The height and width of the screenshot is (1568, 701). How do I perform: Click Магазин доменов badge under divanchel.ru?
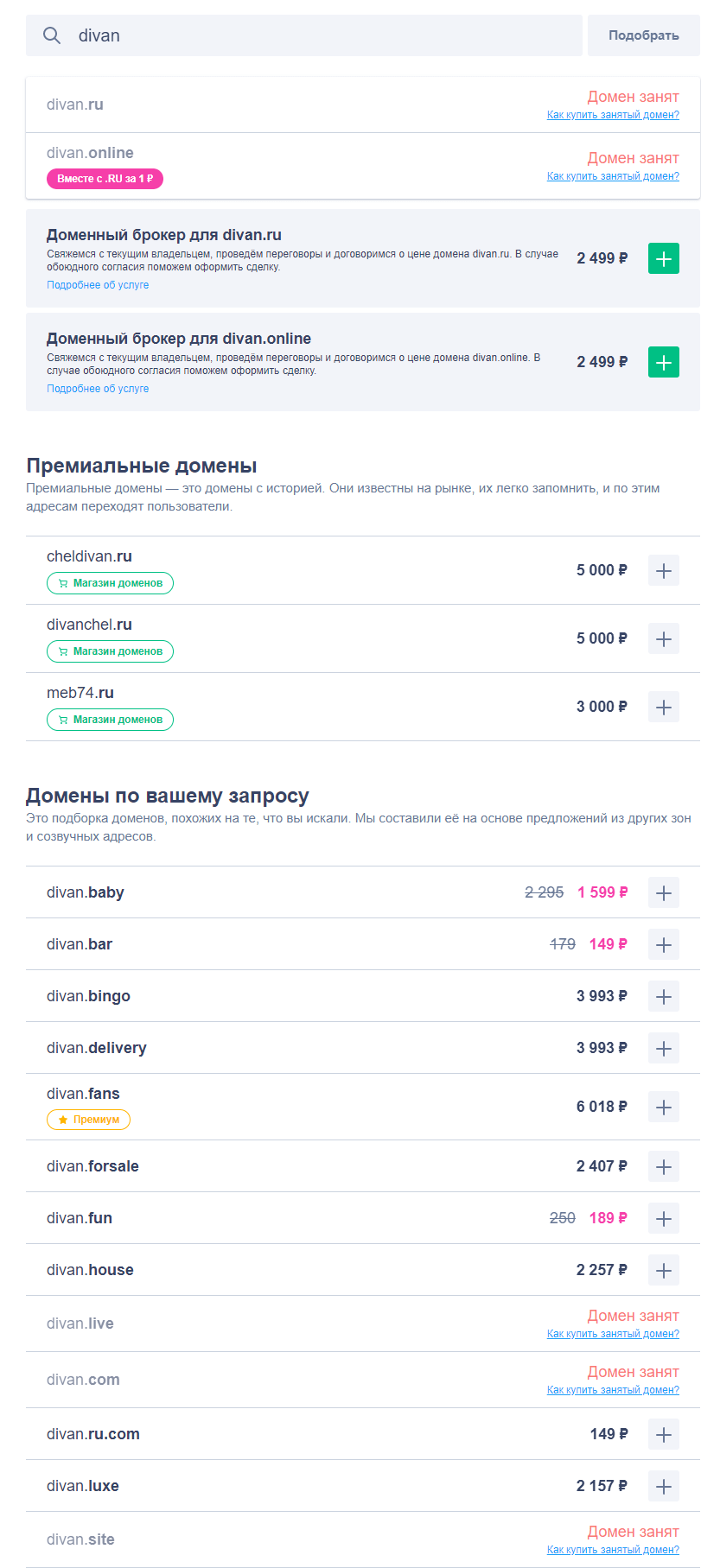[110, 651]
